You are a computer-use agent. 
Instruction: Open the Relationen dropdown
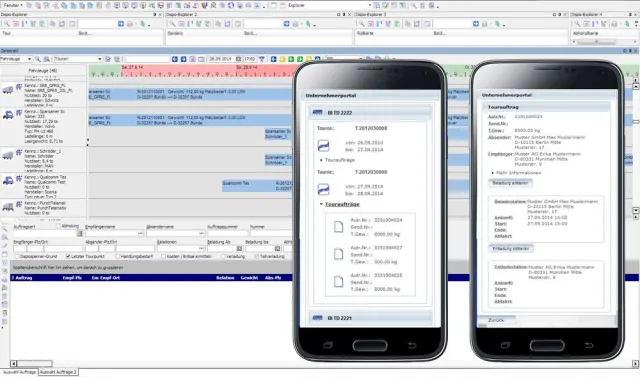pos(181,248)
